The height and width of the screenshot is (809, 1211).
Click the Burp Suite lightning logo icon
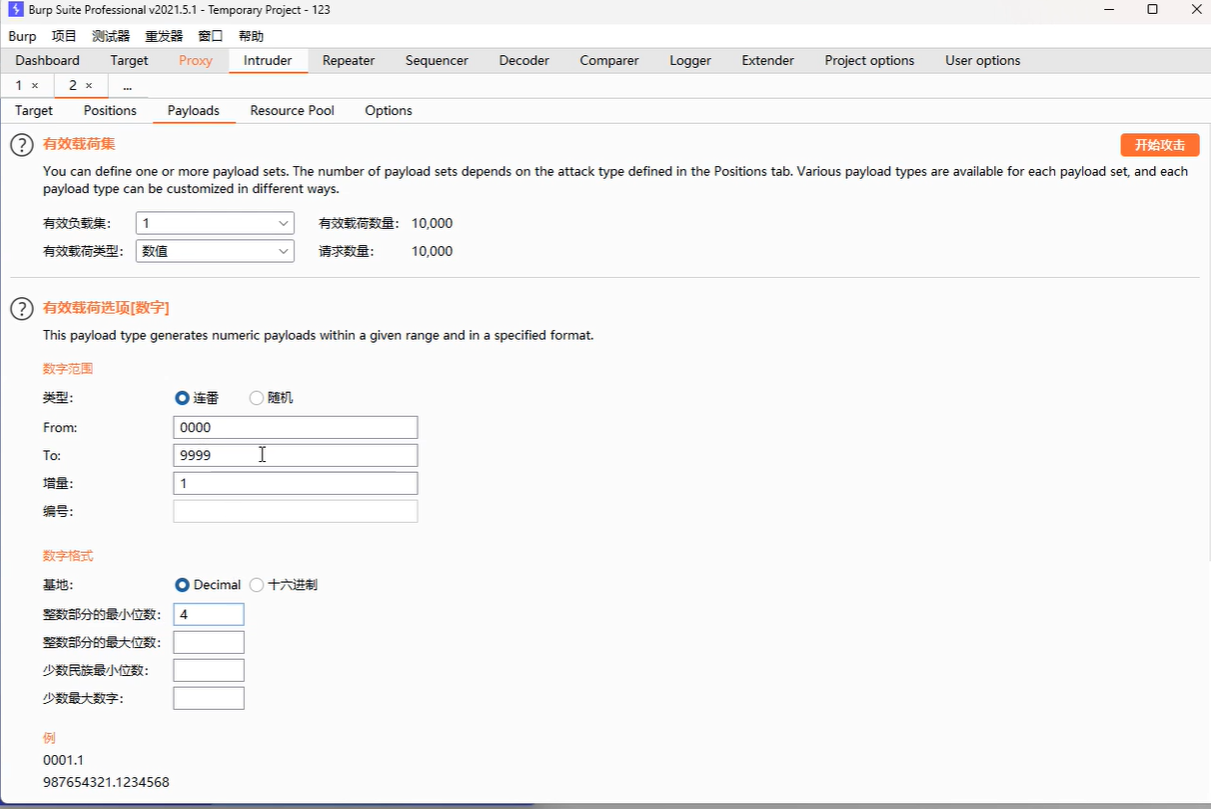click(x=16, y=9)
